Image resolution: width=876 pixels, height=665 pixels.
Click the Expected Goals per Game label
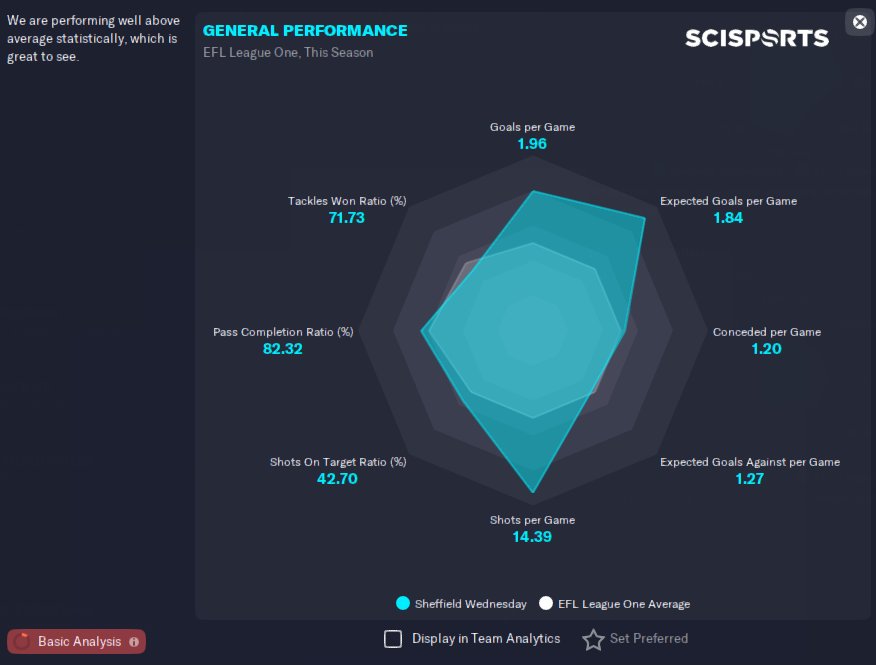click(x=728, y=201)
